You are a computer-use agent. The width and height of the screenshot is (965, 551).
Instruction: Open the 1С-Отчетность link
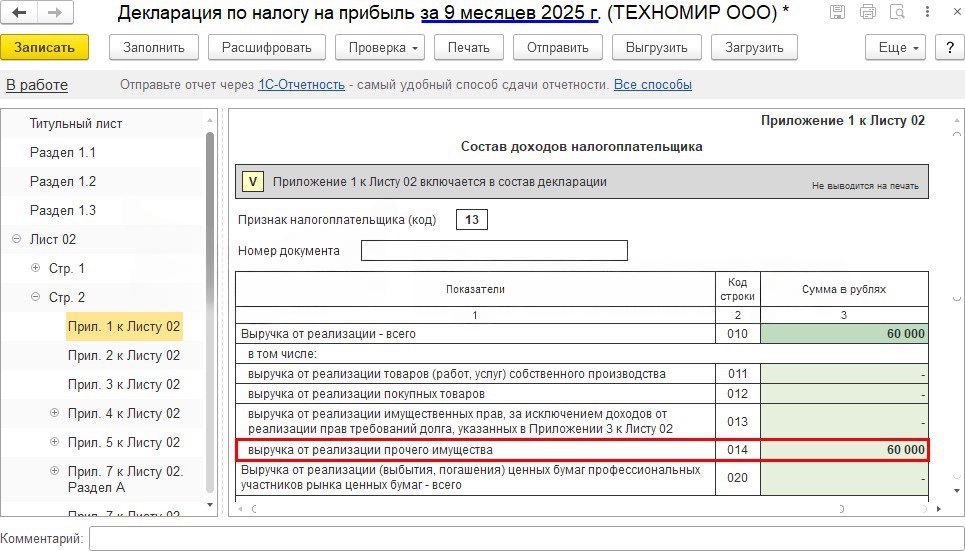point(301,85)
